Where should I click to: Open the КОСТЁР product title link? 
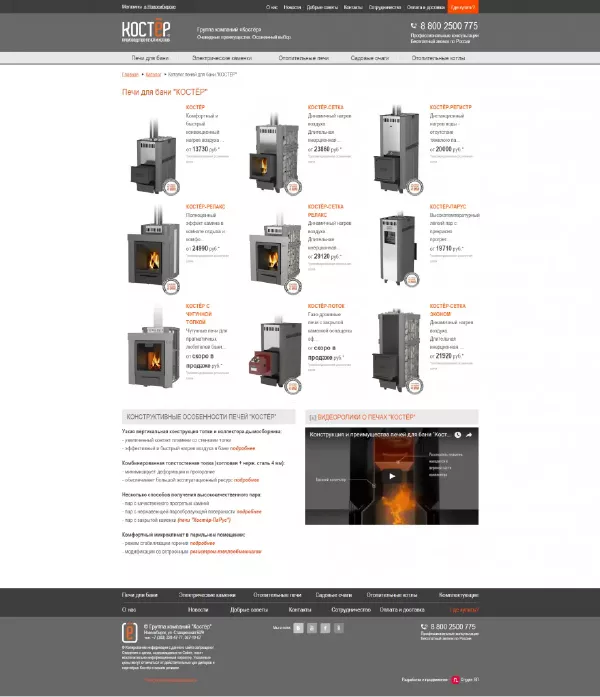tap(195, 107)
